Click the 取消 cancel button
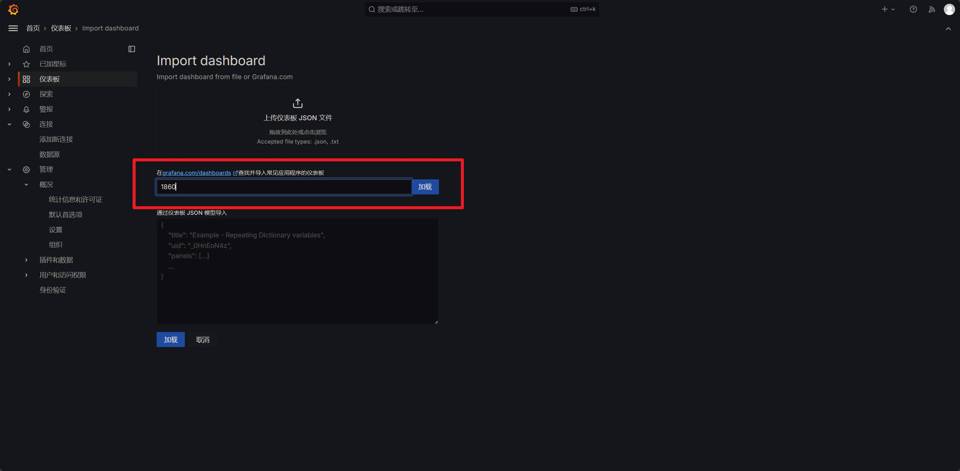 pos(203,340)
